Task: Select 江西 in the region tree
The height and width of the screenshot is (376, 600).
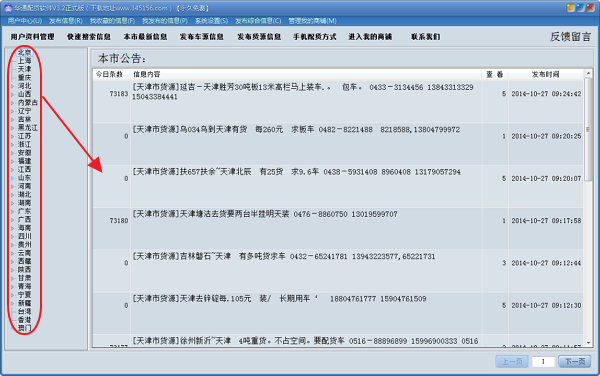Action: 24,169
